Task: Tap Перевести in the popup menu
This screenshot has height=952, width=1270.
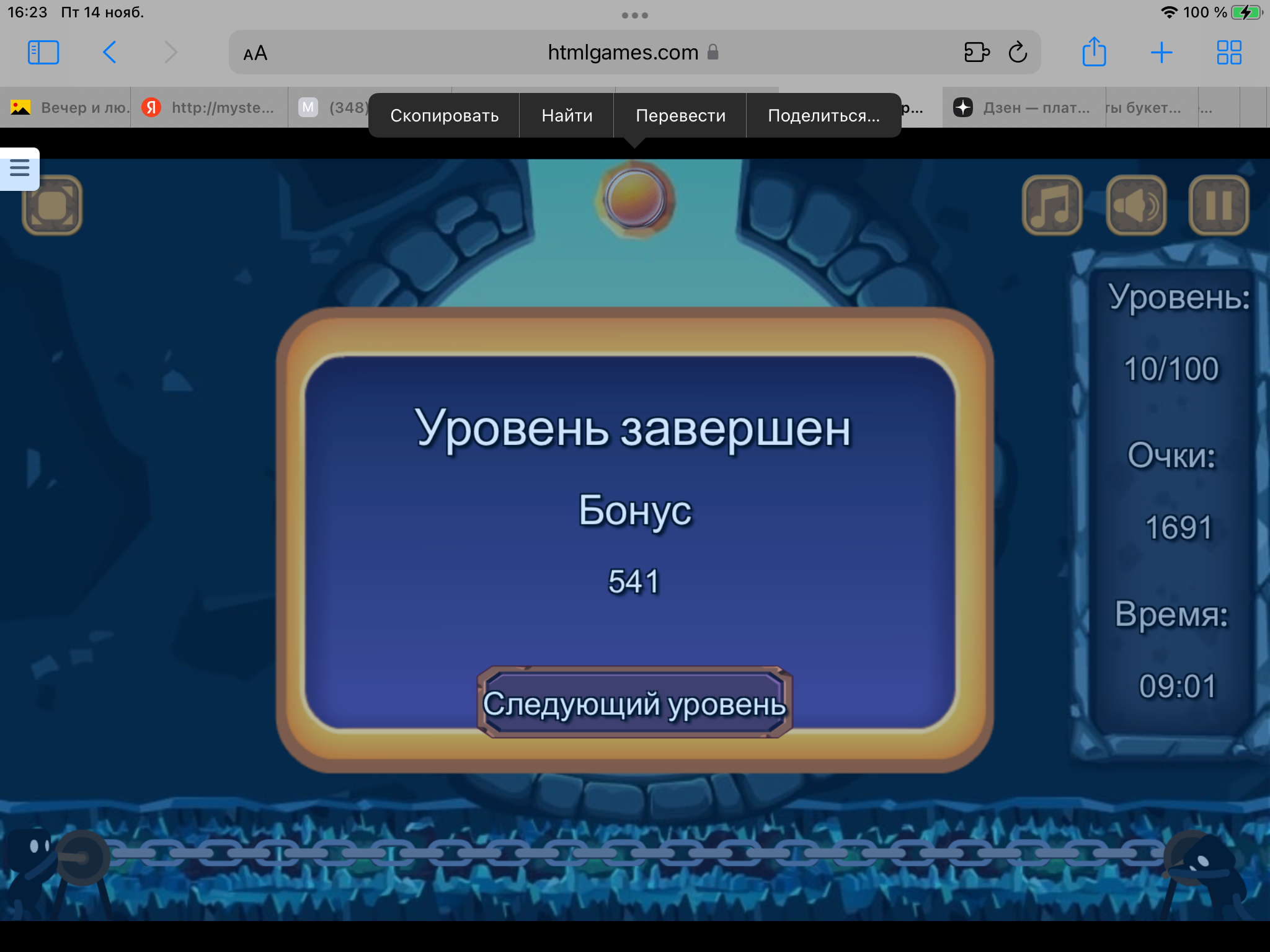Action: [x=680, y=116]
